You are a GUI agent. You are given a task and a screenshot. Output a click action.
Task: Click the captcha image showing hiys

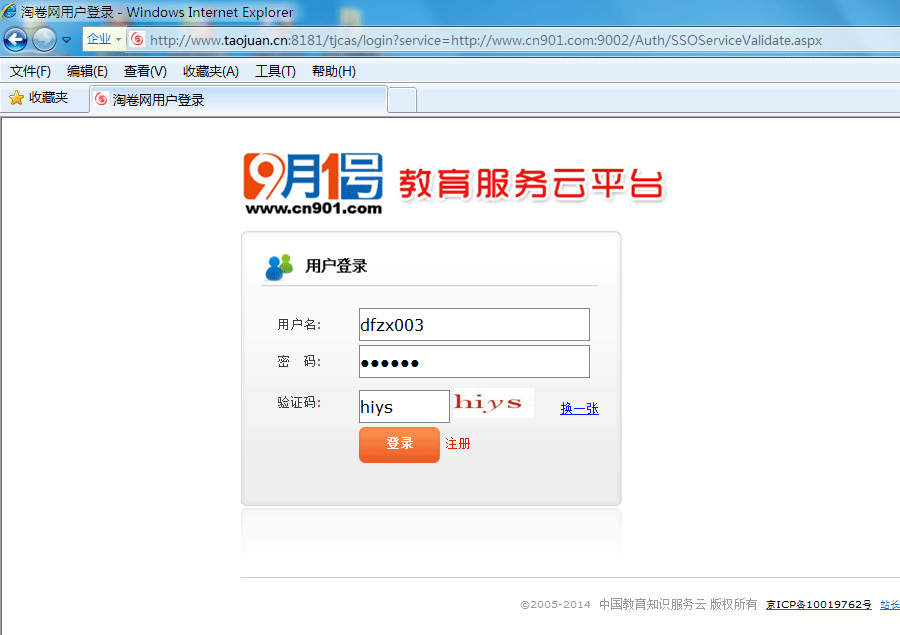coord(493,403)
